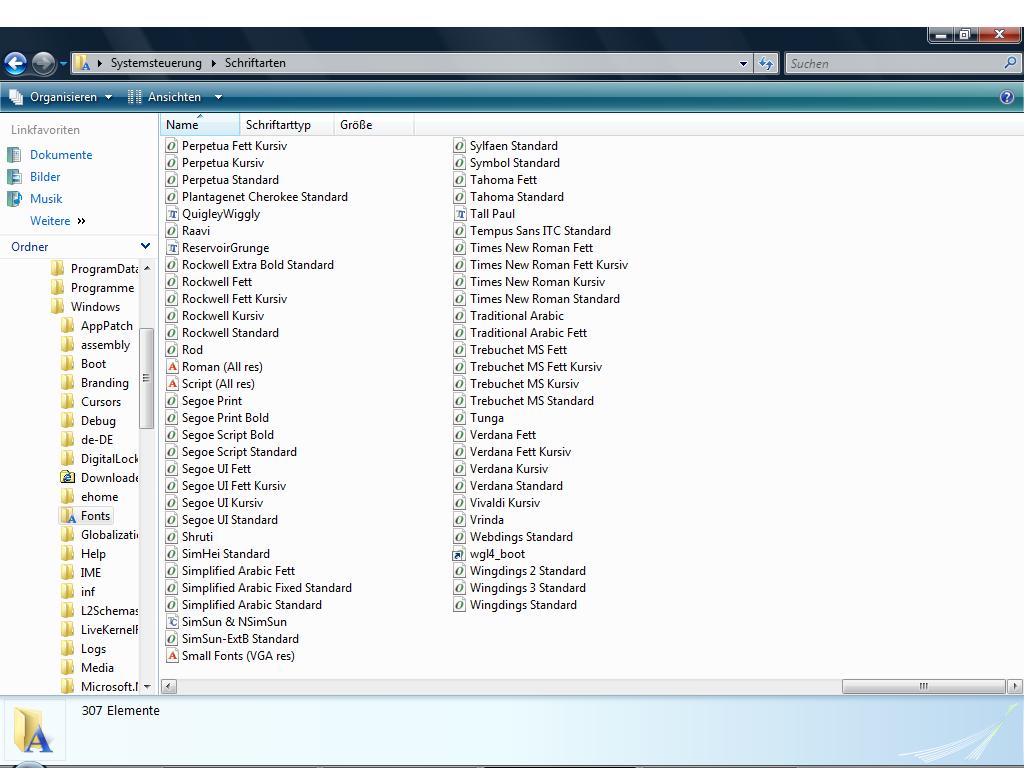Sort by the Größe column header

[x=374, y=125]
